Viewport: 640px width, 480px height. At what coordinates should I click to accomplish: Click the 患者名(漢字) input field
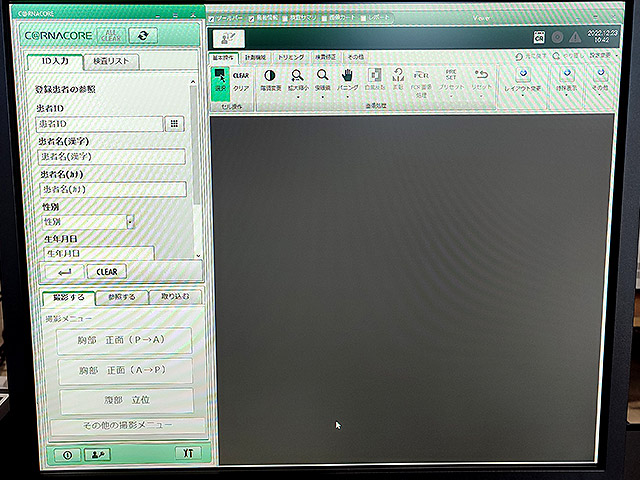pyautogui.click(x=111, y=157)
